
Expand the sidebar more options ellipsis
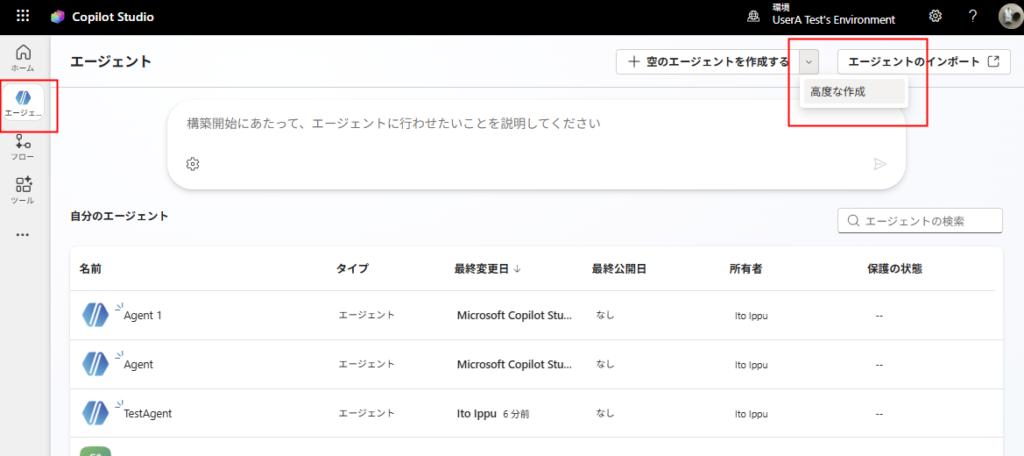pos(23,235)
